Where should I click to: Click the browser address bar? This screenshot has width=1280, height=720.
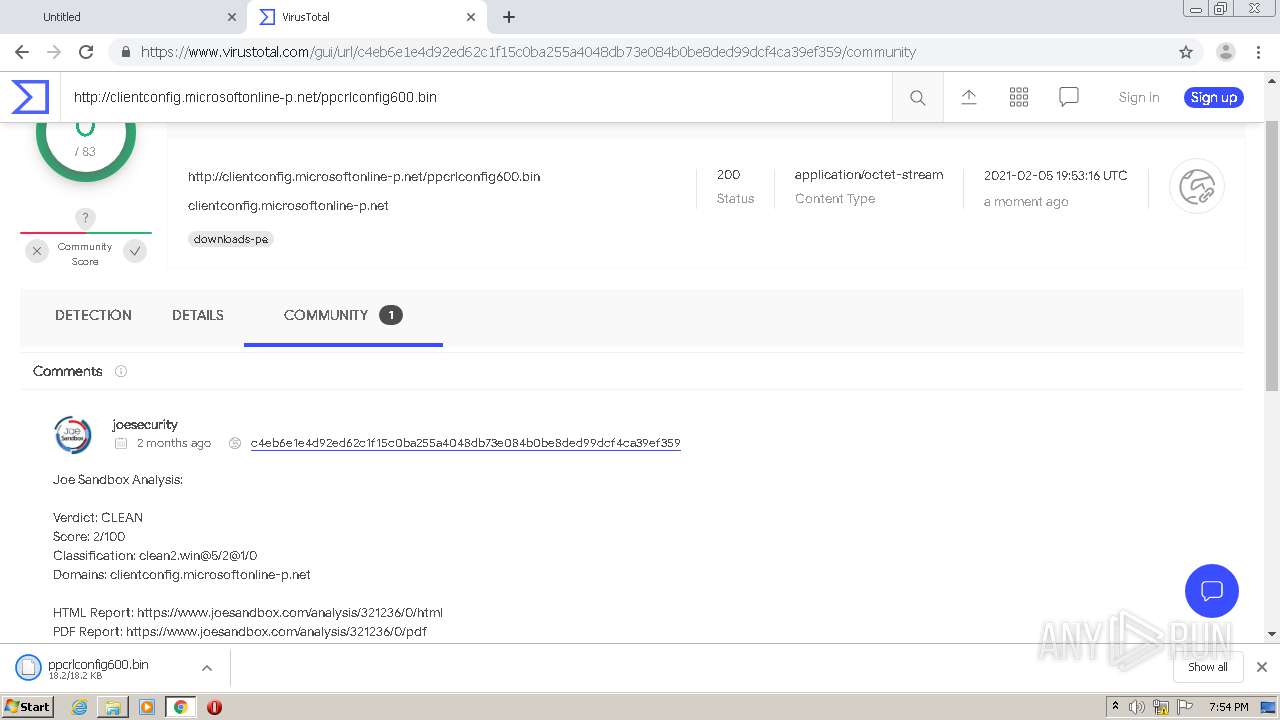pos(640,52)
